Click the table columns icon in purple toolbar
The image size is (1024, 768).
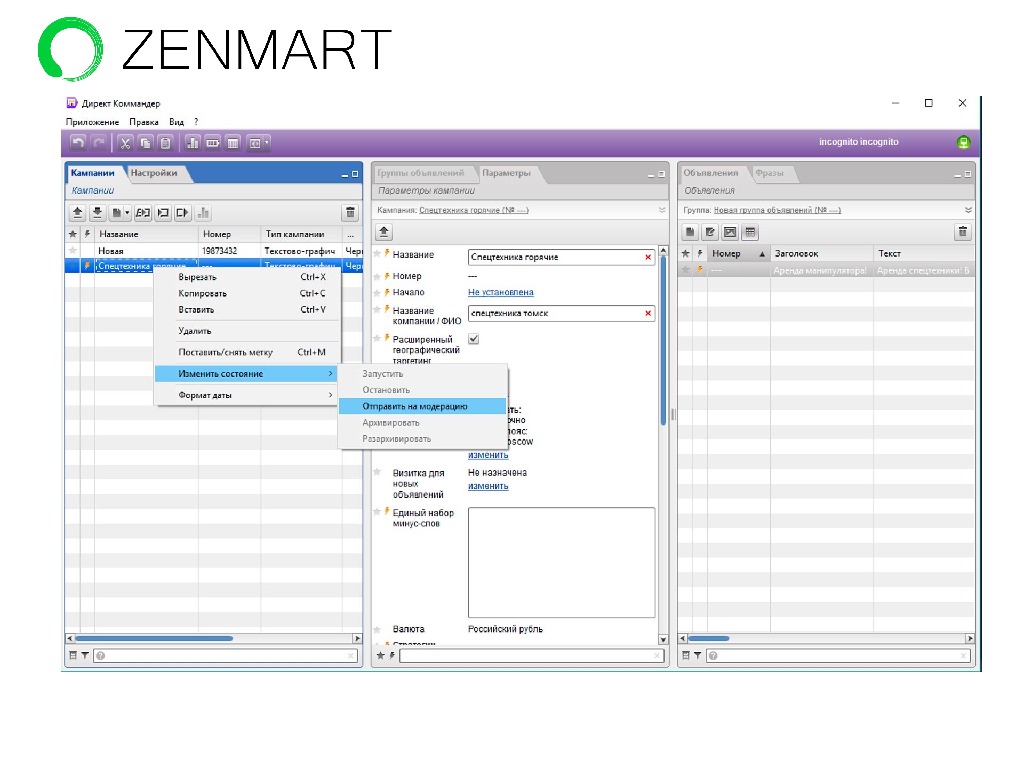pyautogui.click(x=233, y=142)
